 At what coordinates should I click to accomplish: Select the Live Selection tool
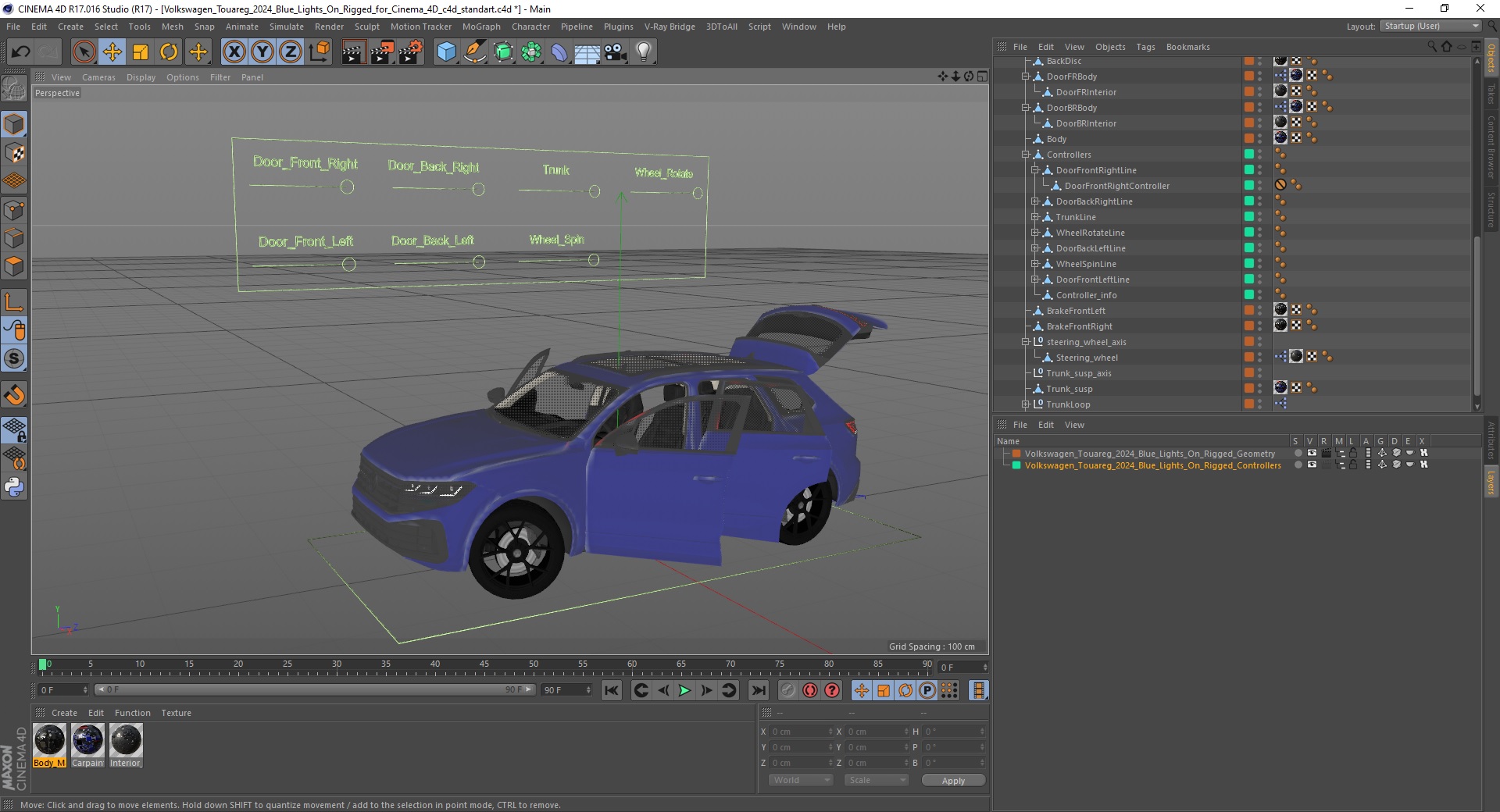84,52
